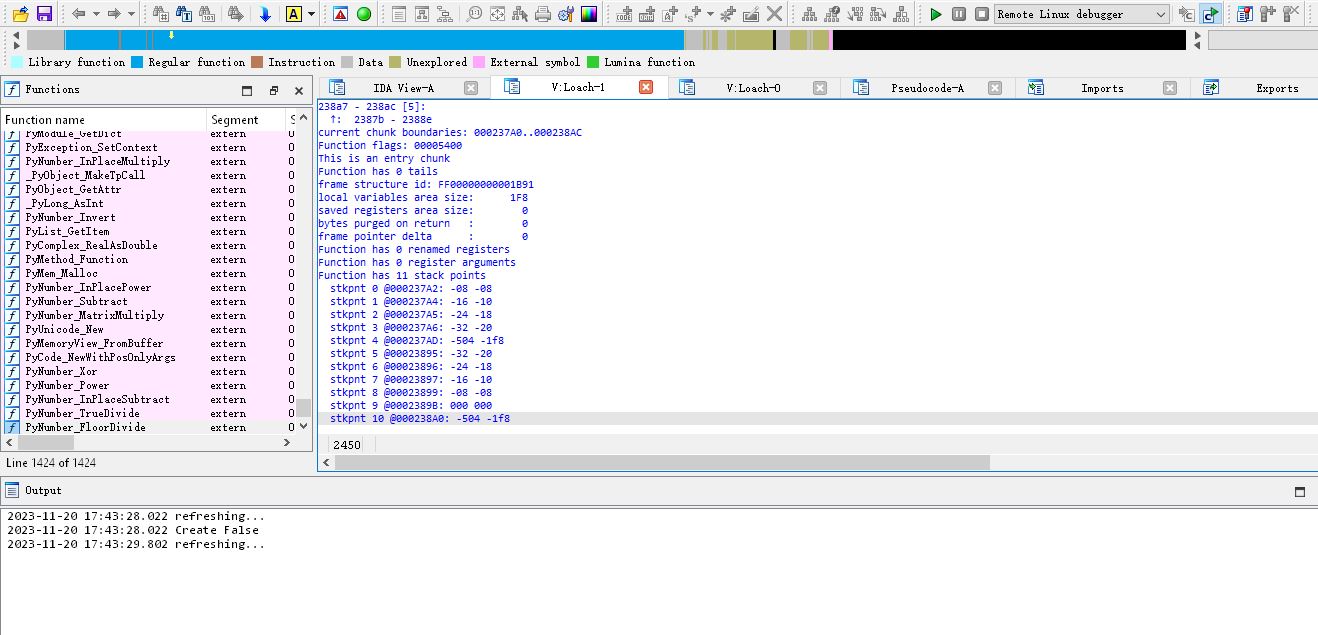Viewport: 1318px width, 635px height.
Task: Sort by Function name column header
Action: coord(104,120)
